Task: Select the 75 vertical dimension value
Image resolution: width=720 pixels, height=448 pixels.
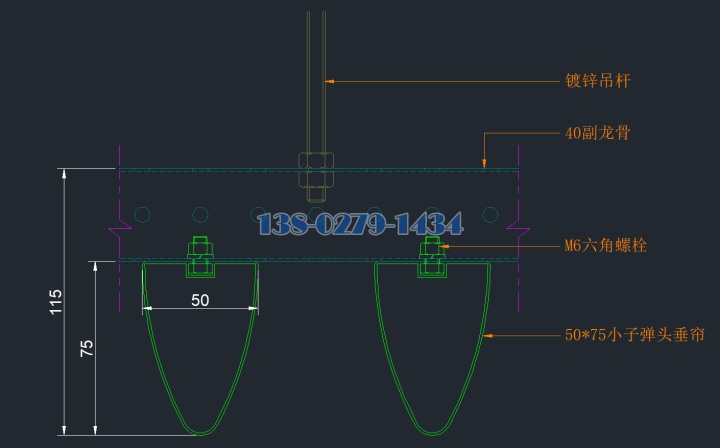Action: click(87, 348)
